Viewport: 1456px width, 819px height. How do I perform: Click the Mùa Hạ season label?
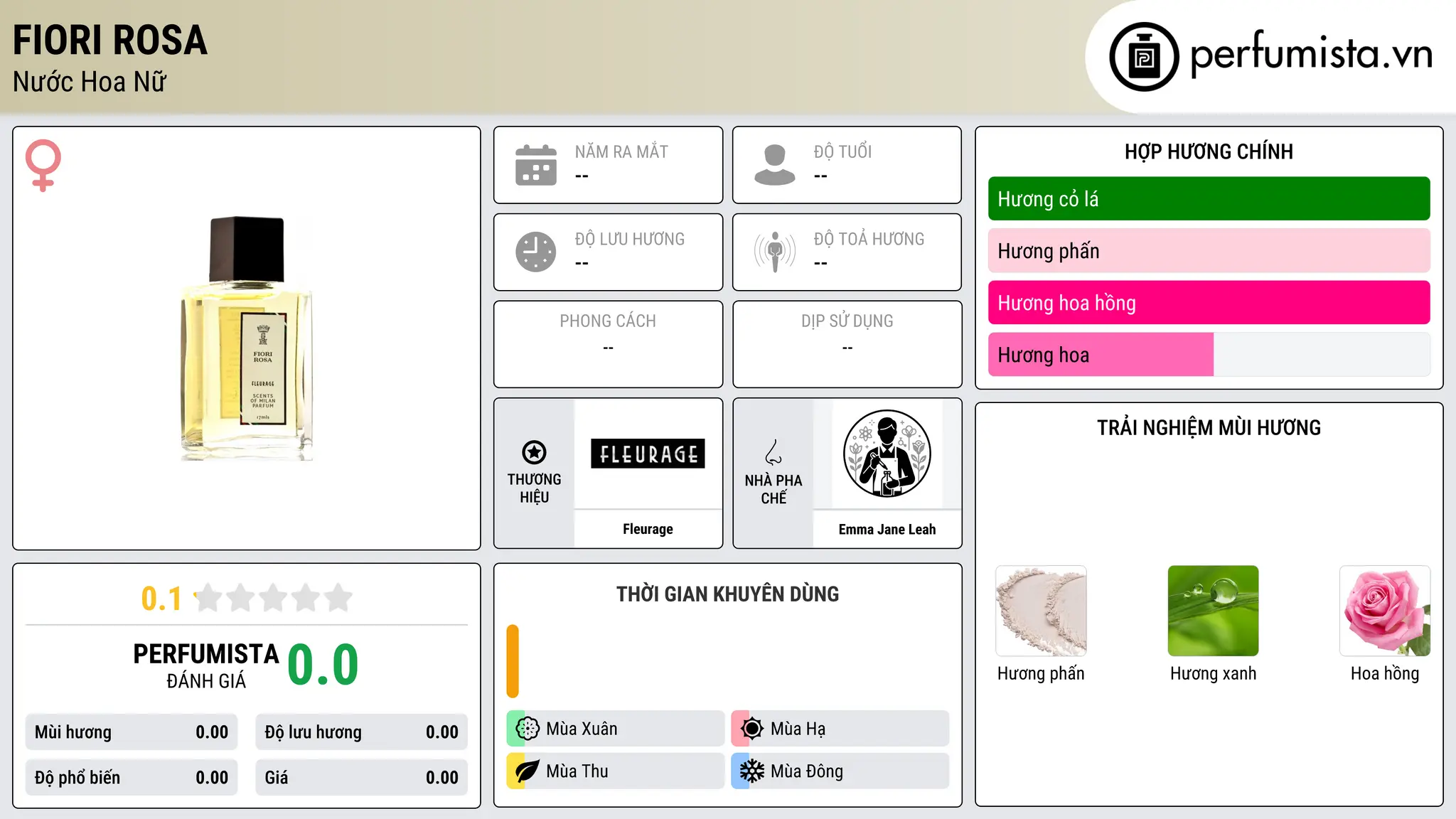tap(798, 729)
